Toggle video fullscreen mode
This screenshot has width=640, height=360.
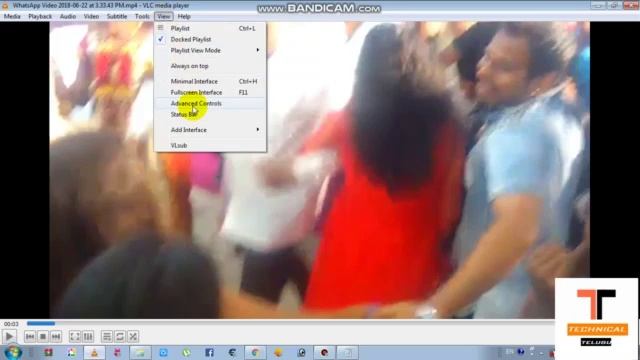(x=75, y=336)
